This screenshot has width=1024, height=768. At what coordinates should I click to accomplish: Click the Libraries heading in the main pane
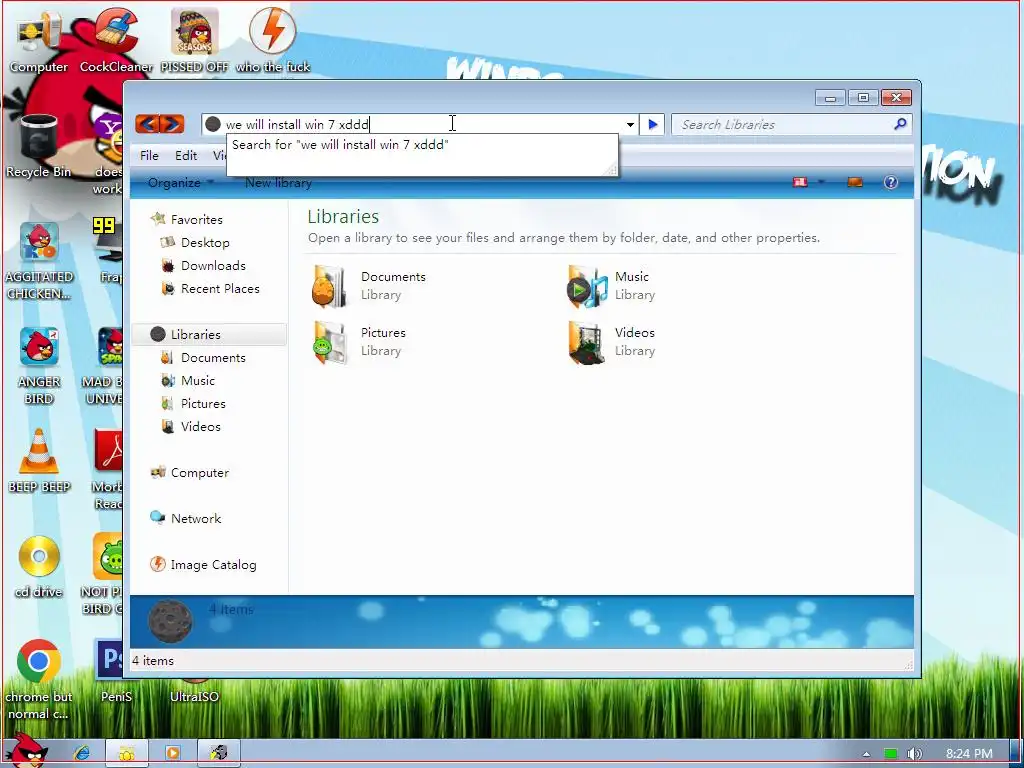[343, 216]
